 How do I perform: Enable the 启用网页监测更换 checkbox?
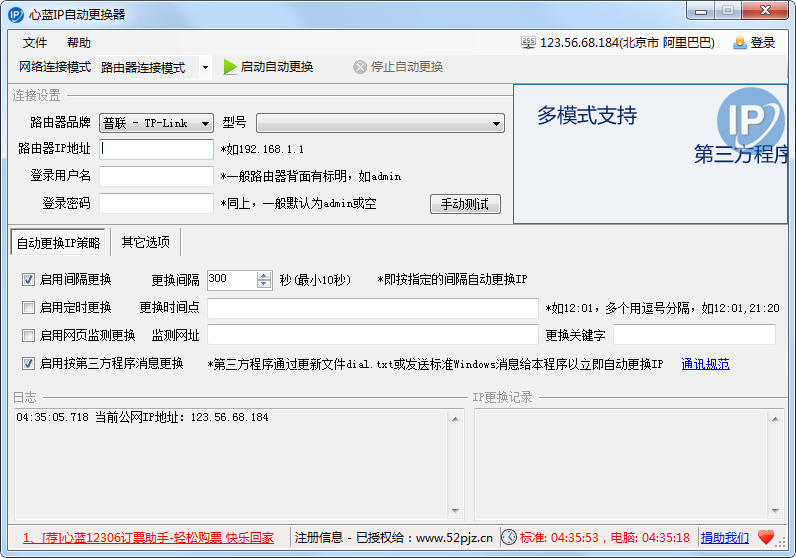28,335
